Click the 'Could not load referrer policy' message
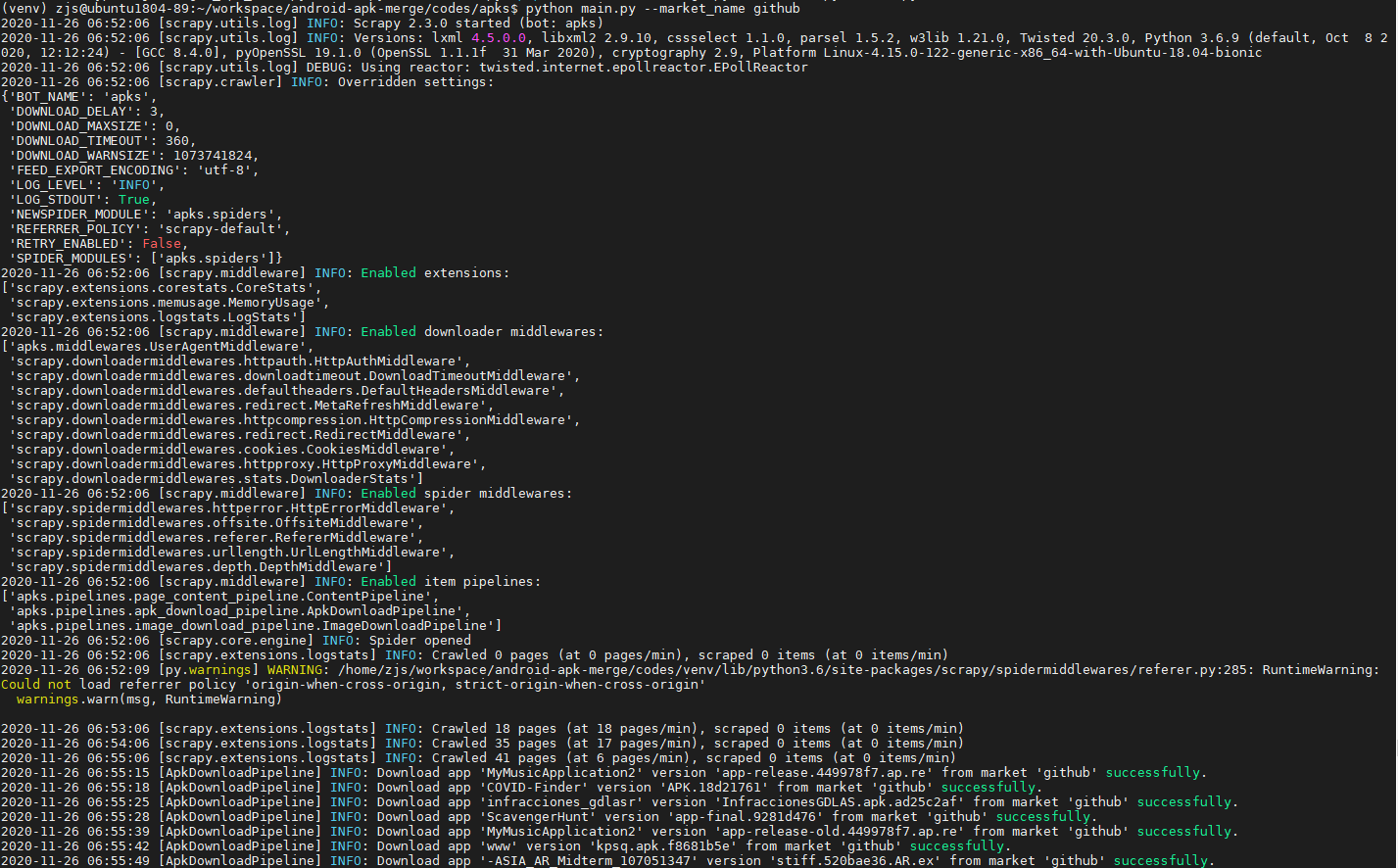1398x868 pixels. [x=354, y=685]
